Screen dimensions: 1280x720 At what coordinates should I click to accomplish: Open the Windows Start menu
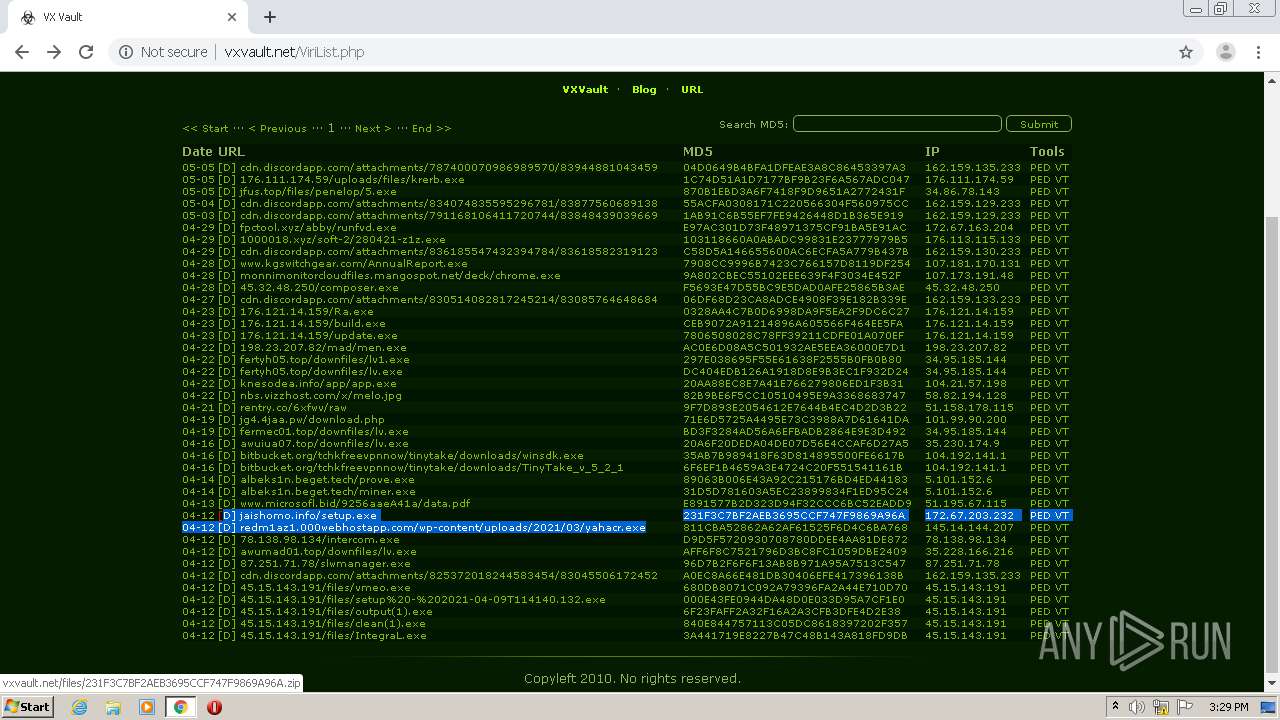click(27, 706)
